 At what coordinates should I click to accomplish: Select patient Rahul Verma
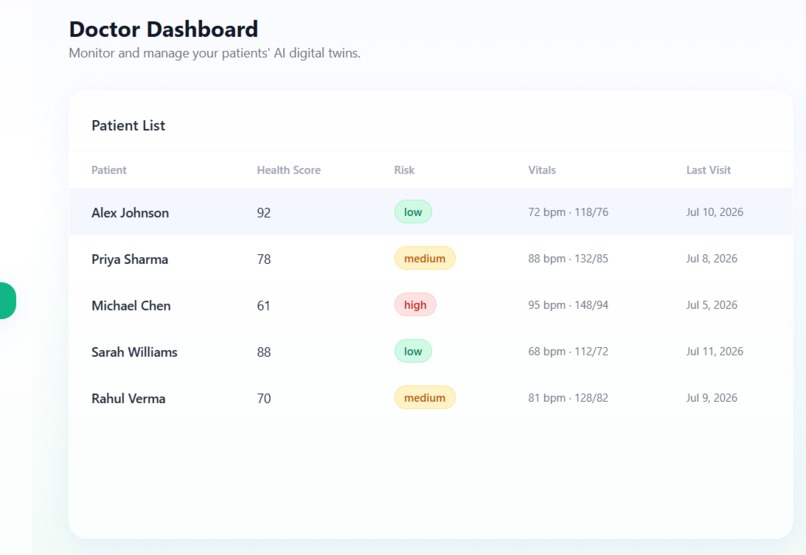(x=129, y=399)
